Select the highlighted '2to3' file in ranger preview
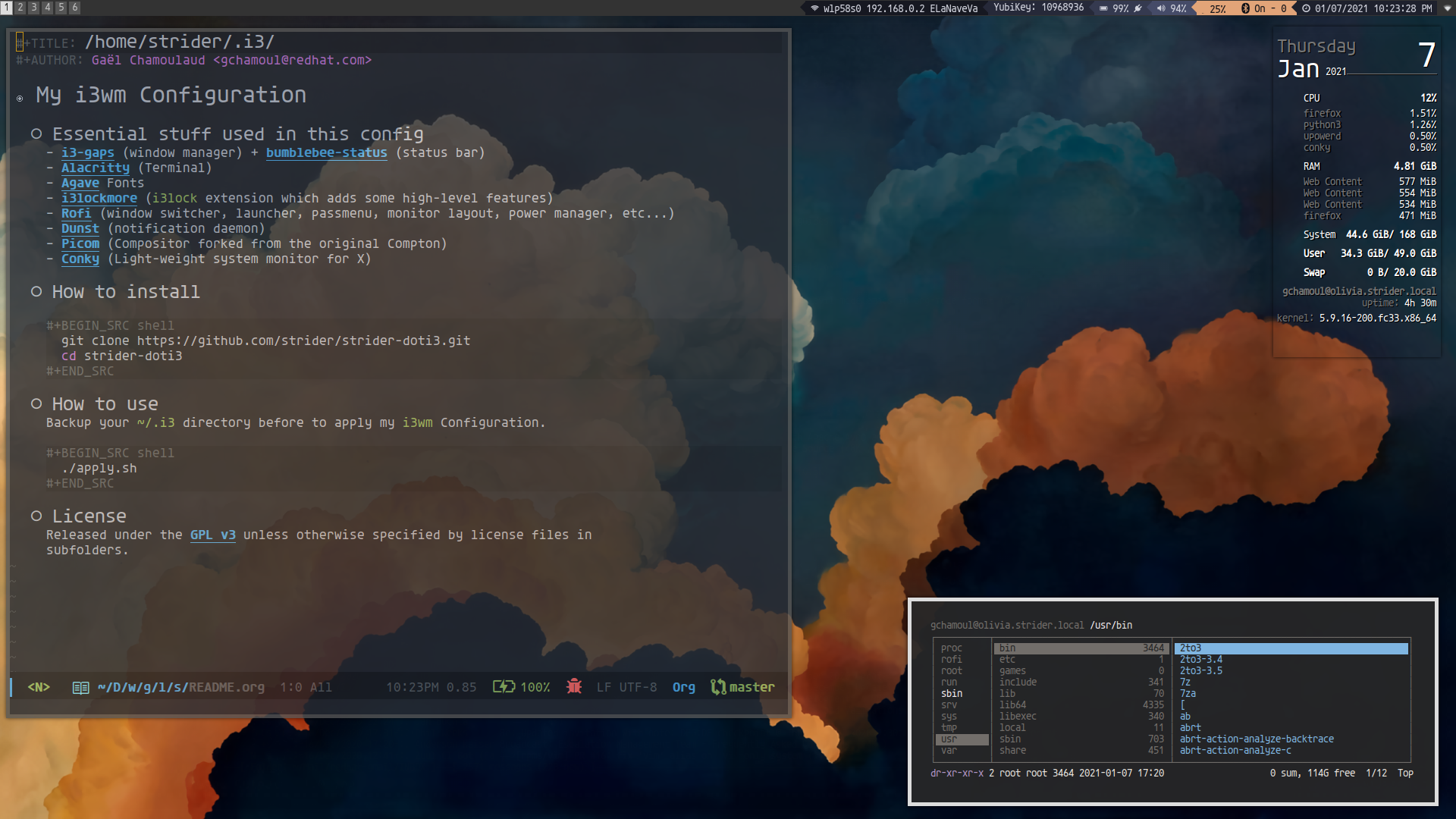The height and width of the screenshot is (819, 1456). [1291, 648]
